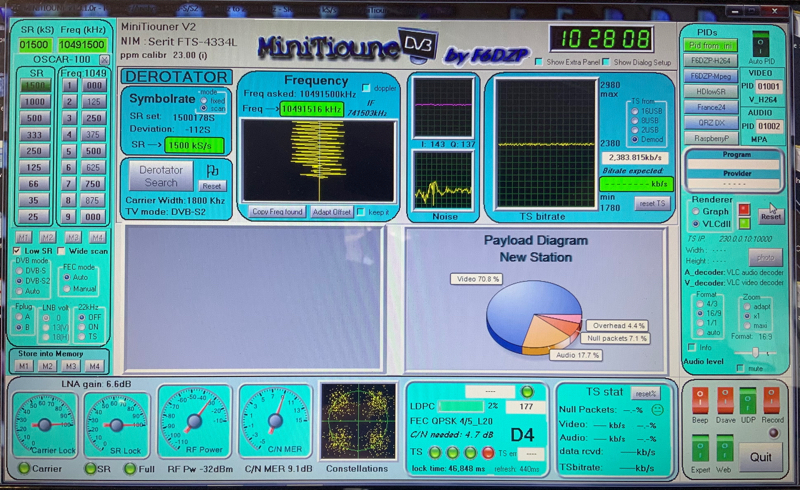Tick the doppler checkbox
This screenshot has width=800, height=490.
pos(366,88)
